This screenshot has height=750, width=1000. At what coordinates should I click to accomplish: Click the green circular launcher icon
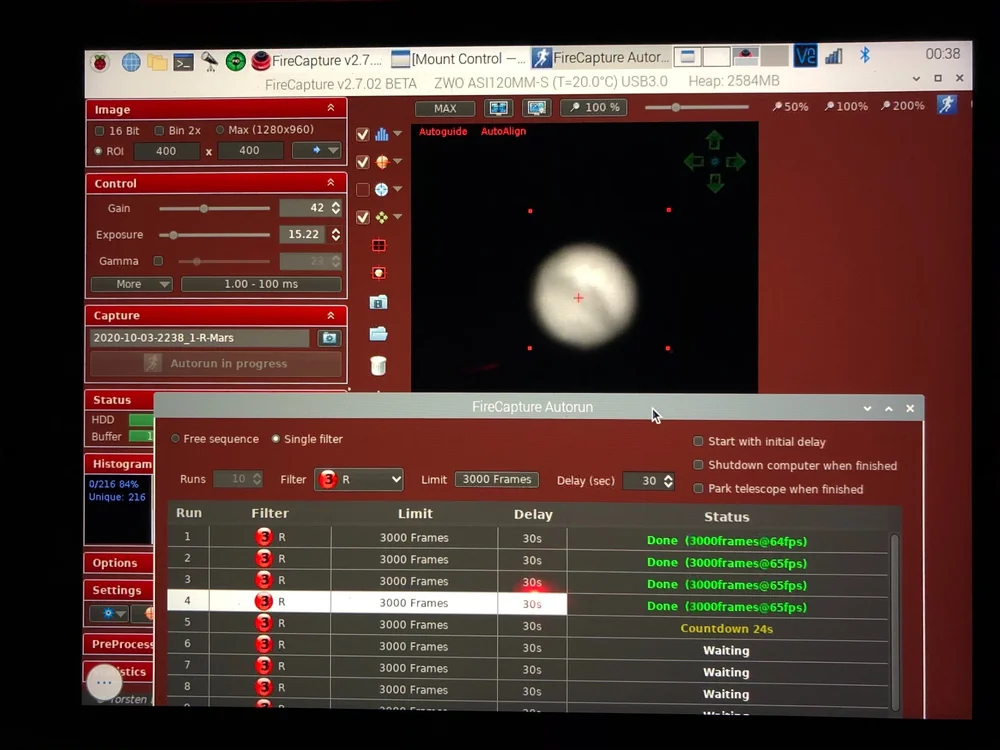coord(235,61)
